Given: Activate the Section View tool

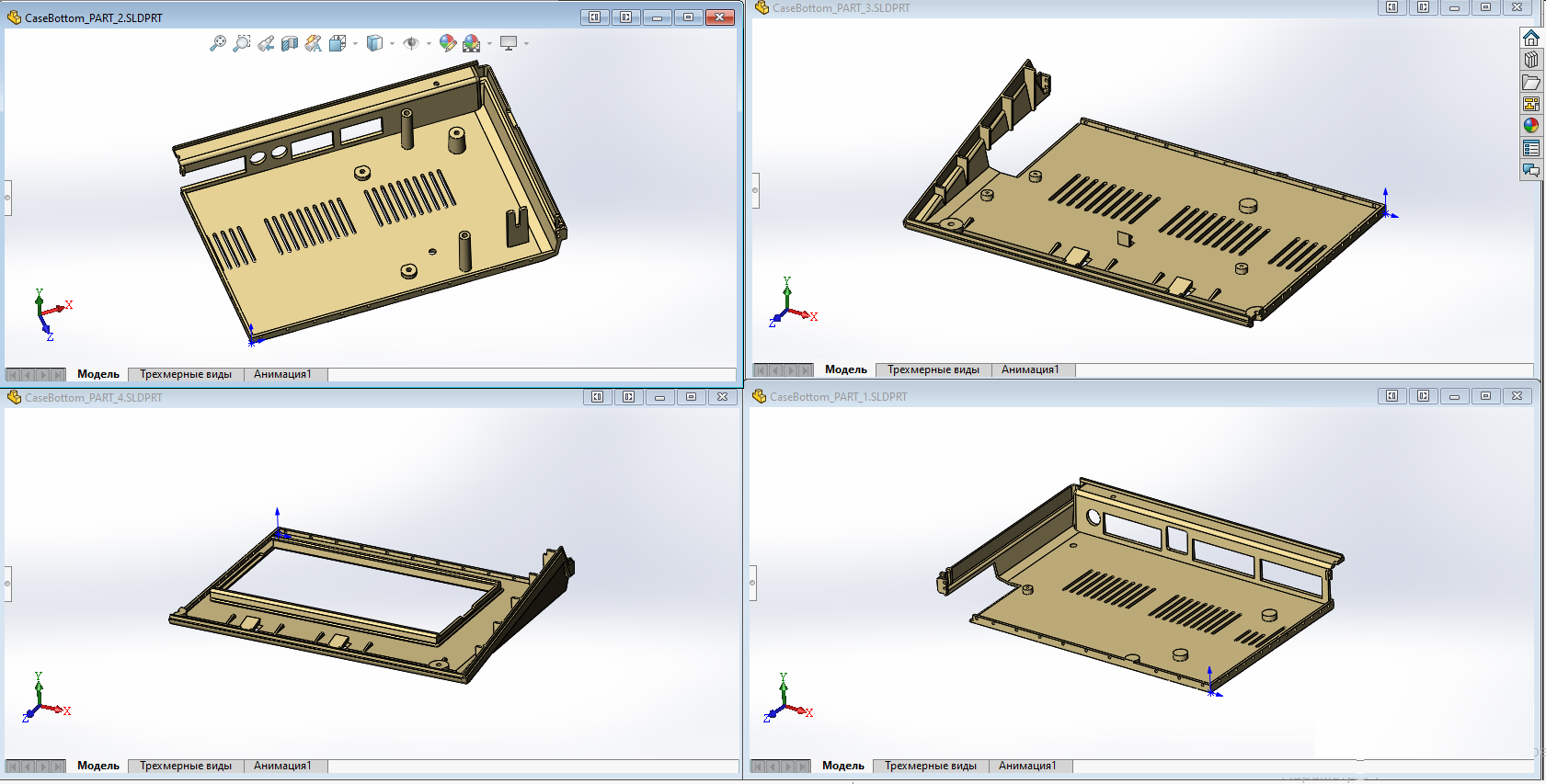Looking at the screenshot, I should click(290, 43).
